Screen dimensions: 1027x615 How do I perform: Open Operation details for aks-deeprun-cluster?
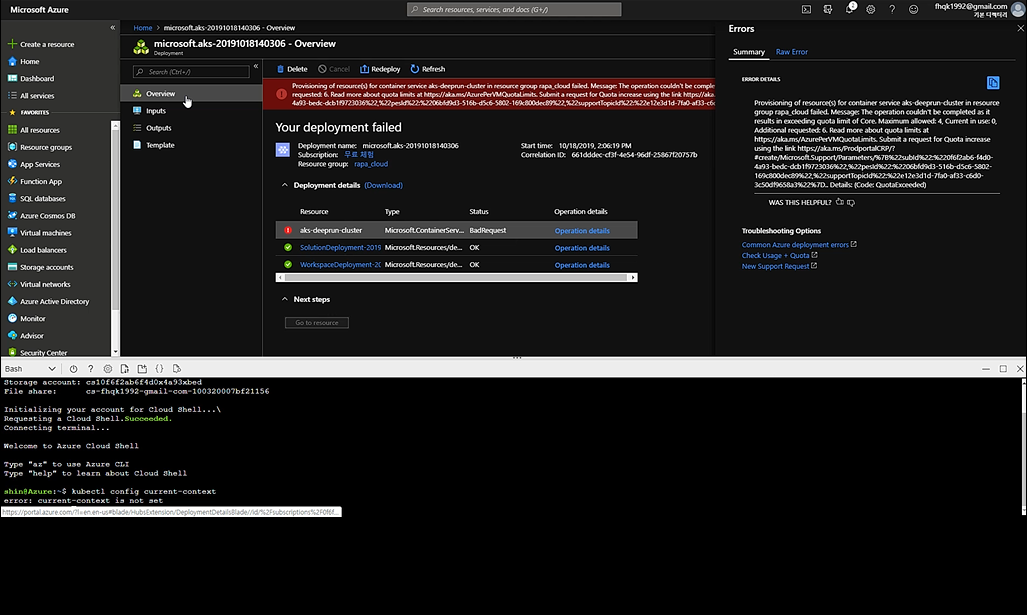pos(582,231)
